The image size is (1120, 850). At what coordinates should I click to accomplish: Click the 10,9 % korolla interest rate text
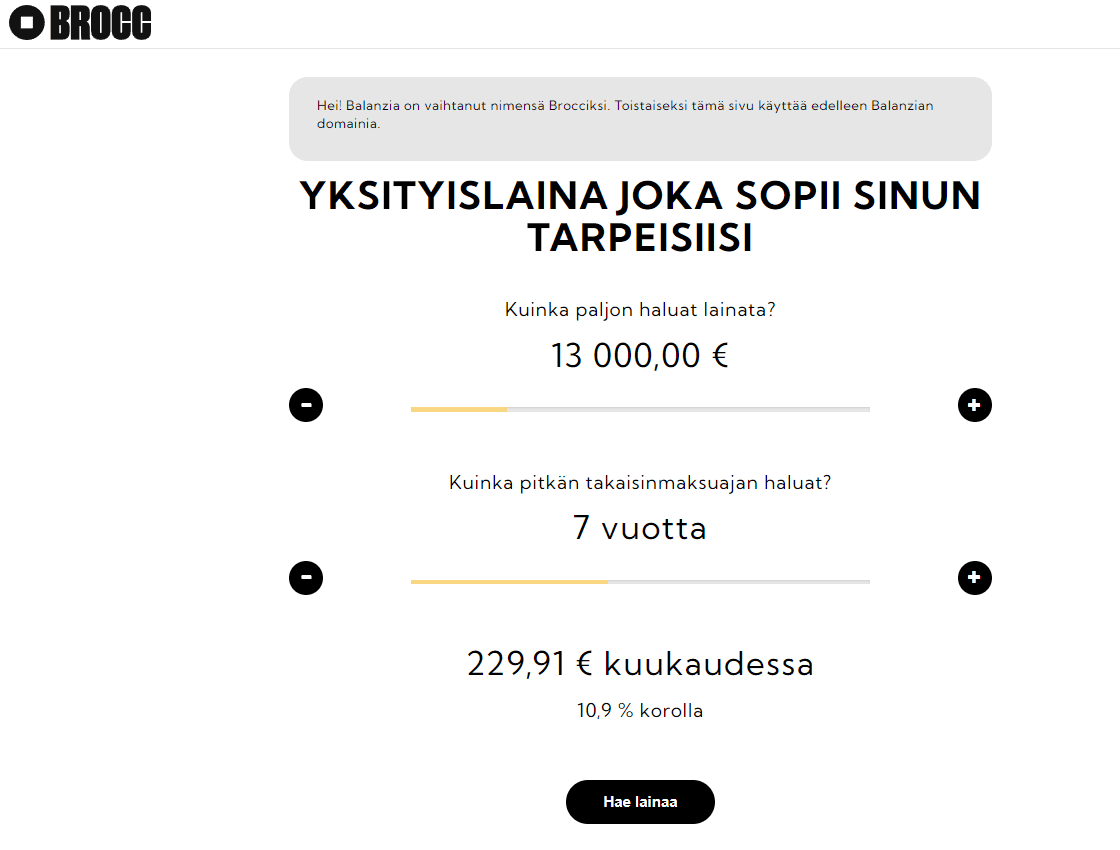(x=640, y=710)
